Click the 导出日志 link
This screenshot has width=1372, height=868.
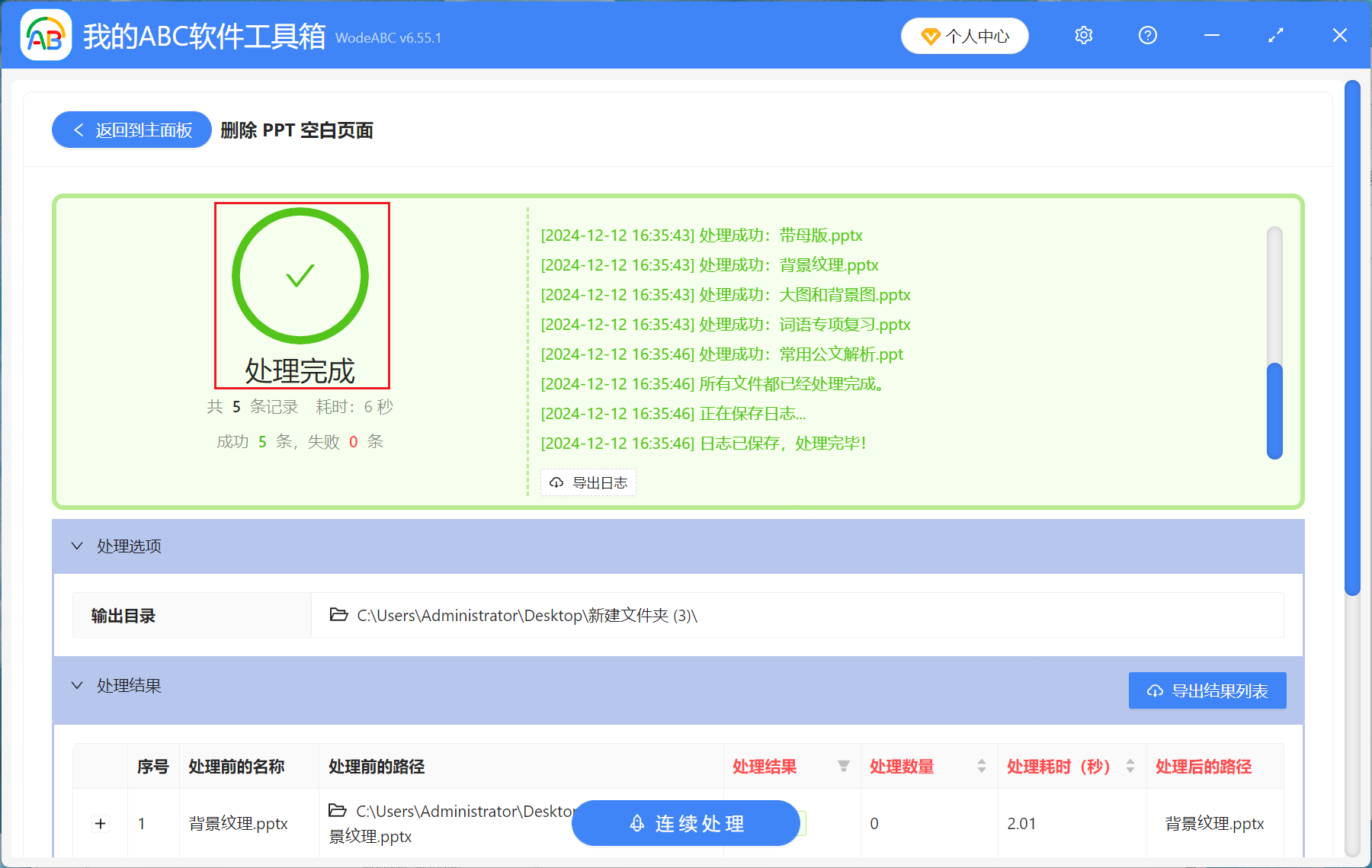point(599,482)
